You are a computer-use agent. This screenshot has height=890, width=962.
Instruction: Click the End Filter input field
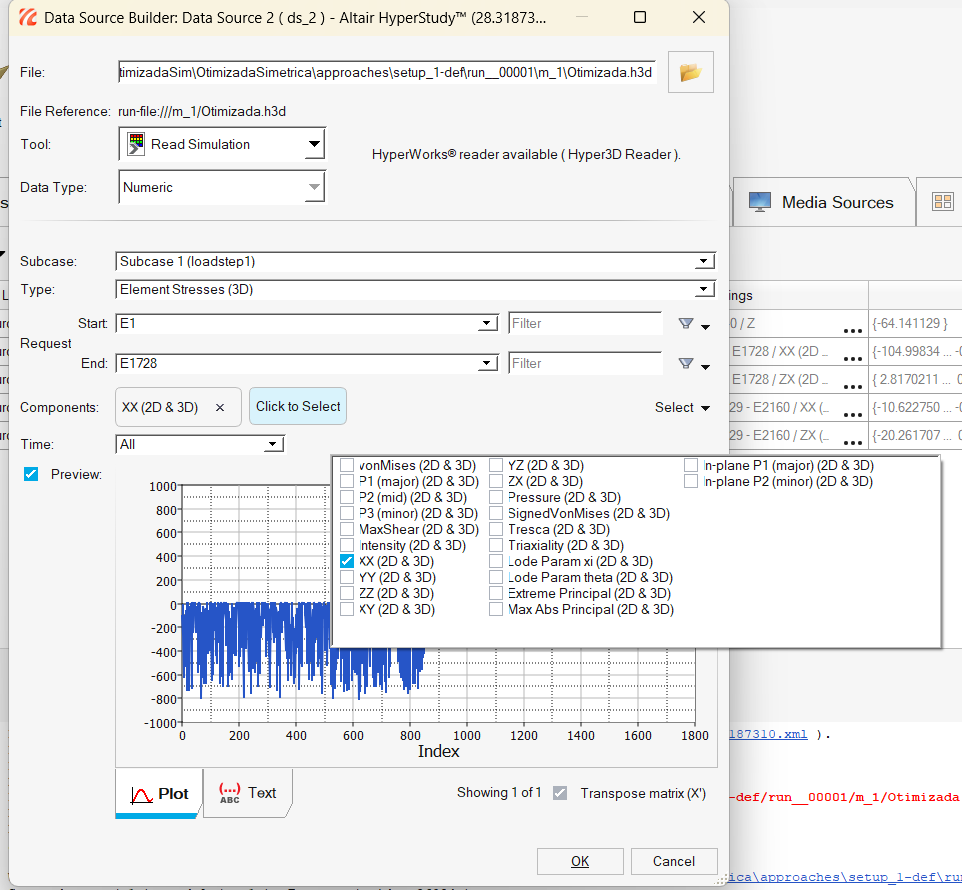(x=585, y=363)
